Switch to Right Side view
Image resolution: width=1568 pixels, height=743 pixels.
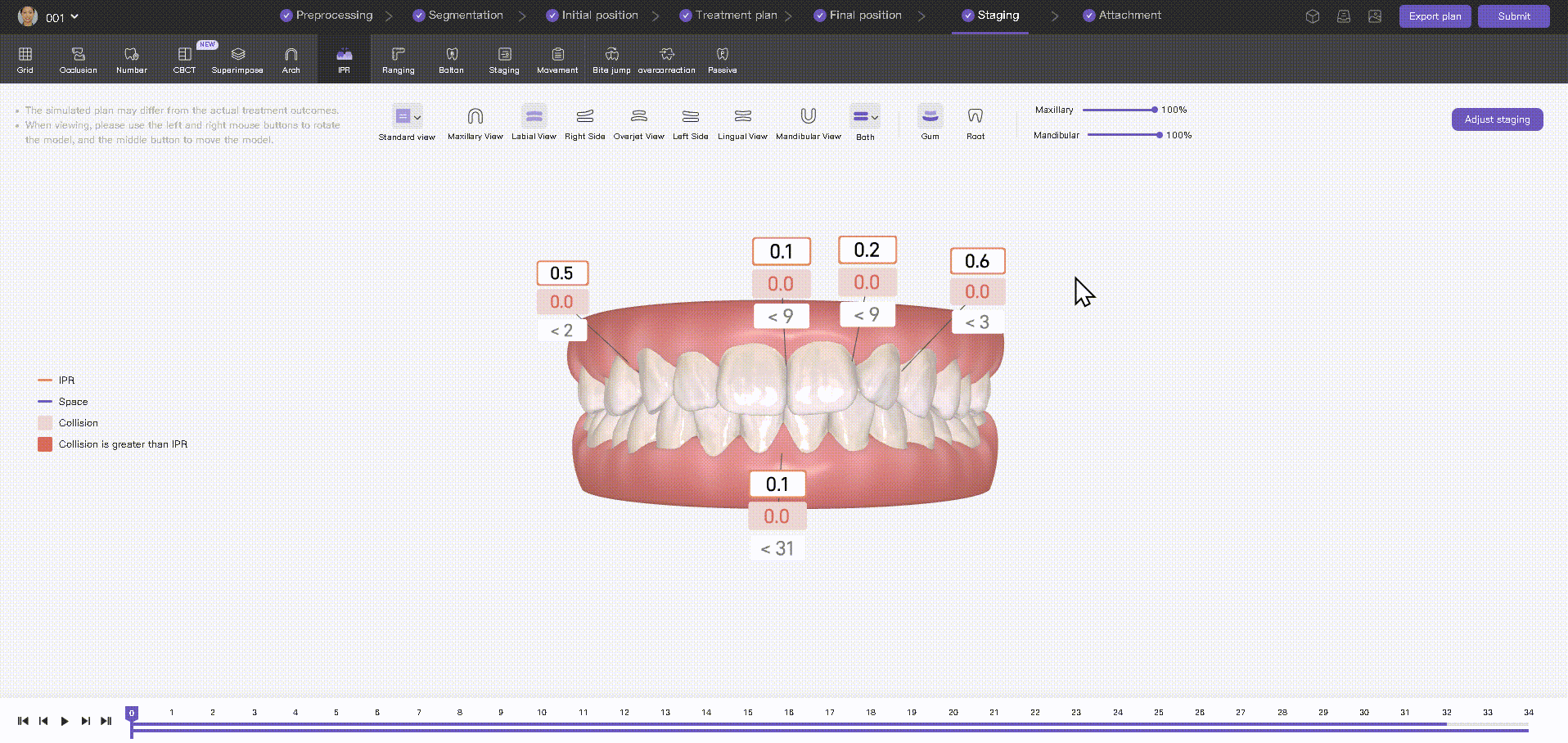[x=584, y=123]
